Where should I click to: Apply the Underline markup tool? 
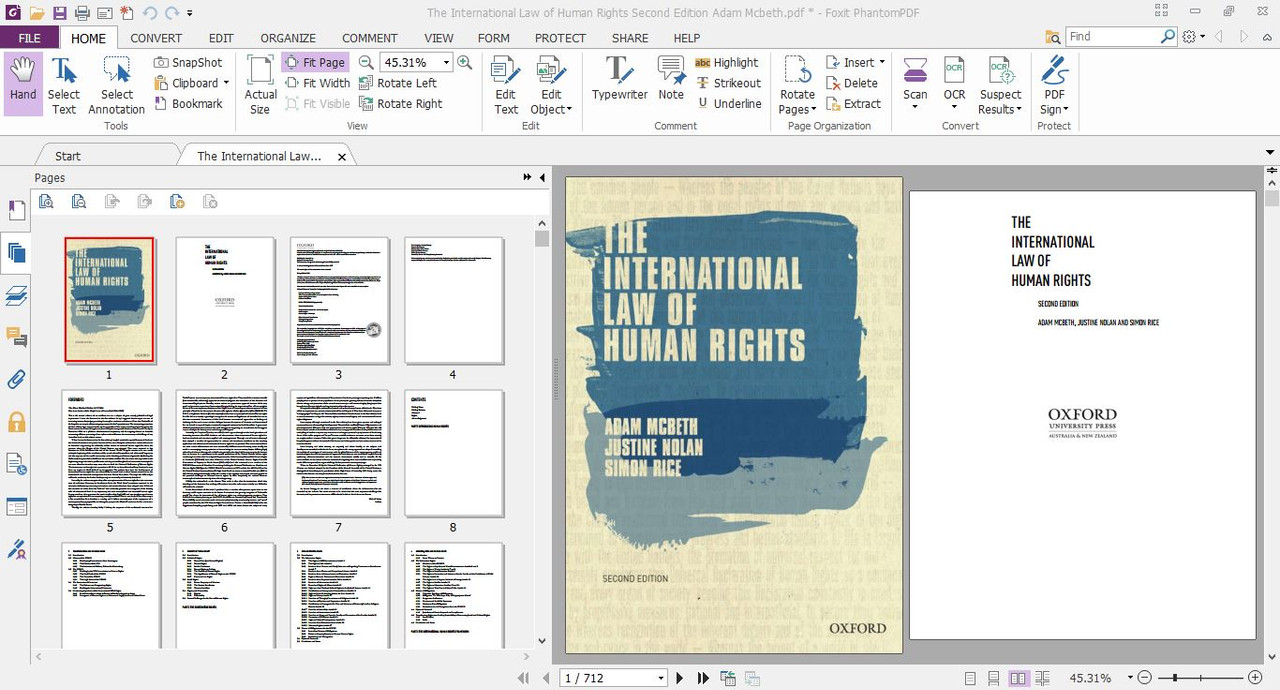(x=728, y=103)
